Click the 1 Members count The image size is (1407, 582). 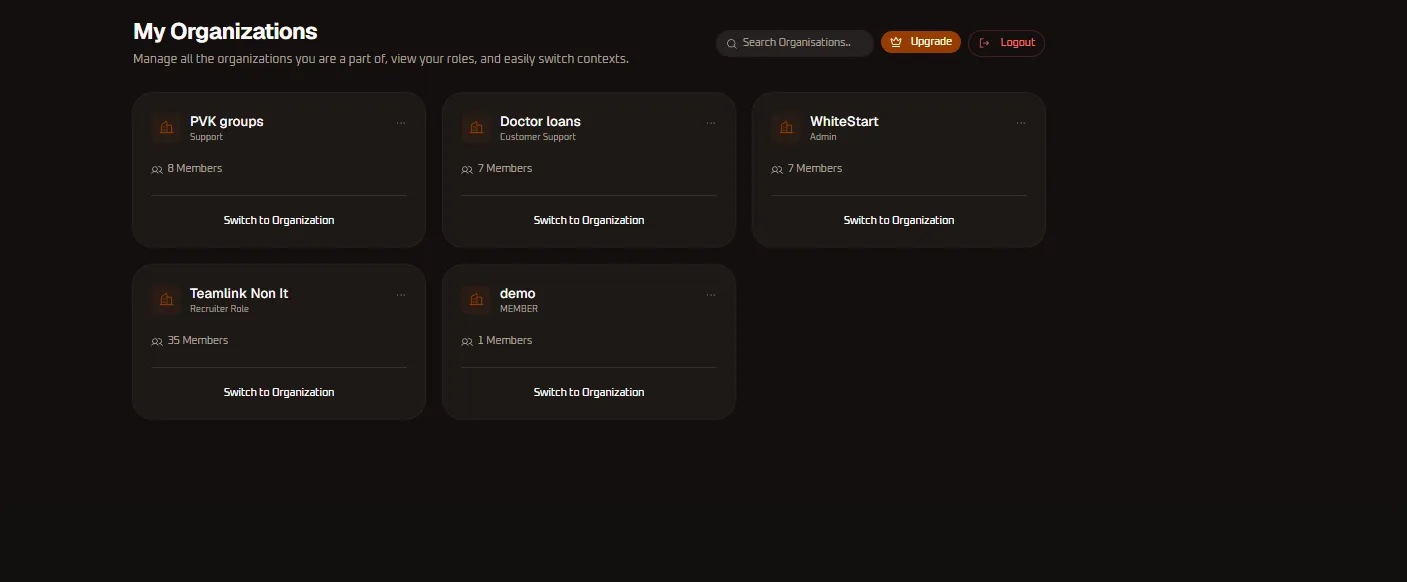tap(505, 340)
